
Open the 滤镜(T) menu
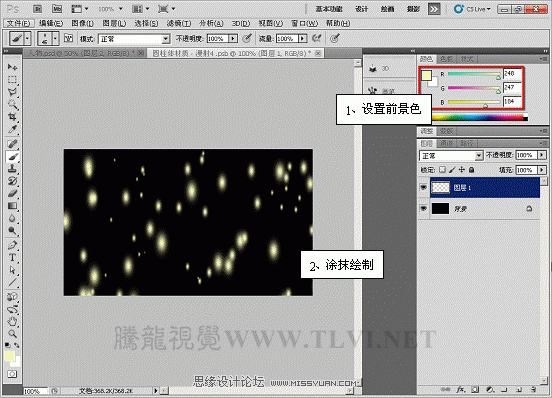click(179, 23)
